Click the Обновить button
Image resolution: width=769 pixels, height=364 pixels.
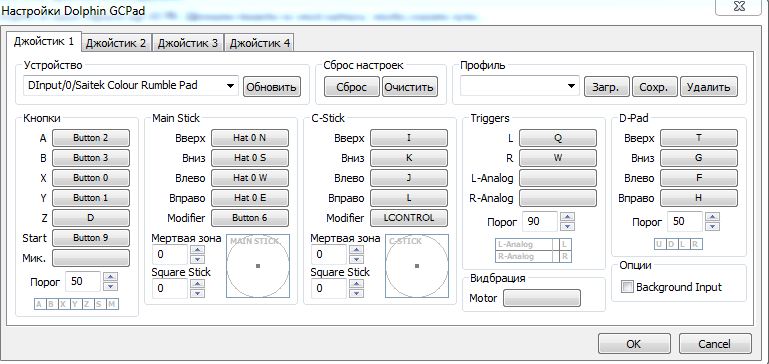(272, 87)
